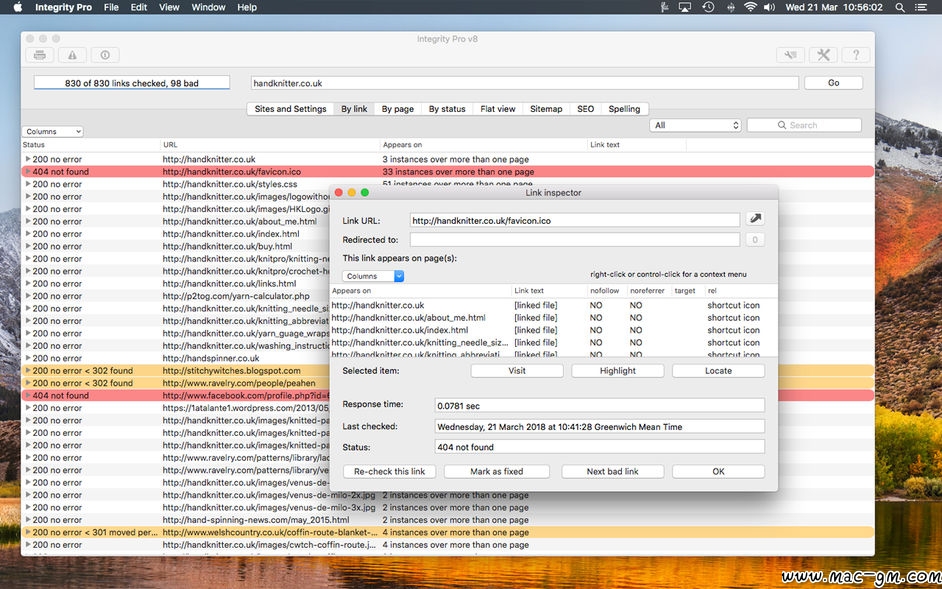Viewport: 942px width, 589px height.
Task: Open the preferences tools icon
Action: click(x=823, y=55)
